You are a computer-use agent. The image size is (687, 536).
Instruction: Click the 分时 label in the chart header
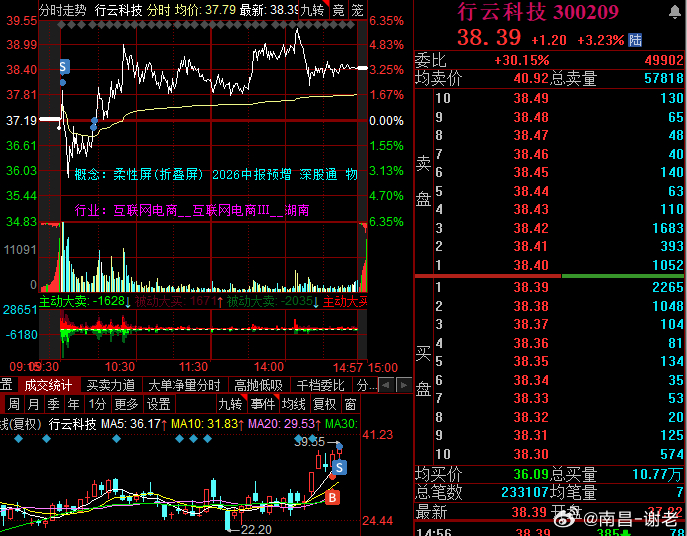point(158,10)
